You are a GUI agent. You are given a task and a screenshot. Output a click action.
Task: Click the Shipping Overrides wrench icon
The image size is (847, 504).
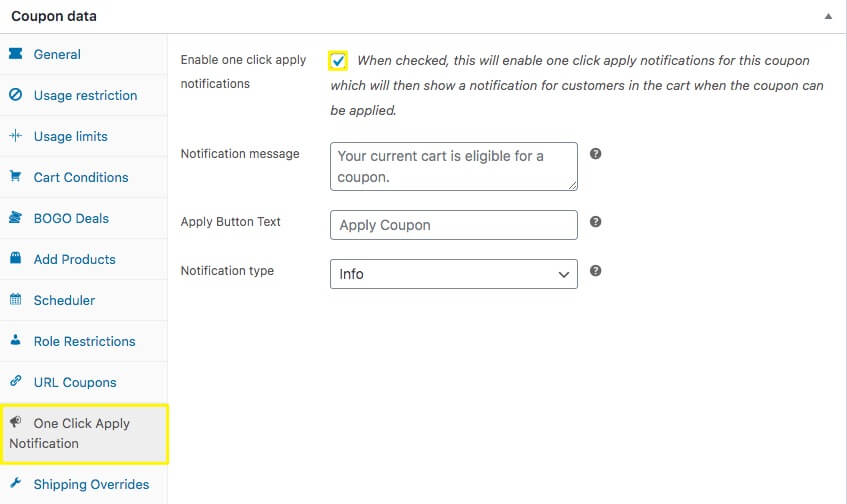(15, 484)
